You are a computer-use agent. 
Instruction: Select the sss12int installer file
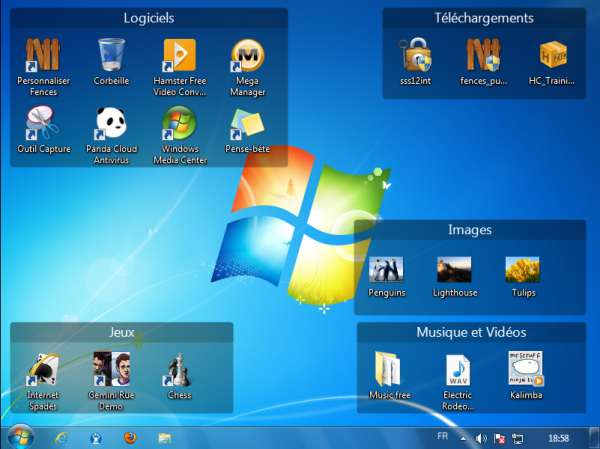click(x=413, y=56)
